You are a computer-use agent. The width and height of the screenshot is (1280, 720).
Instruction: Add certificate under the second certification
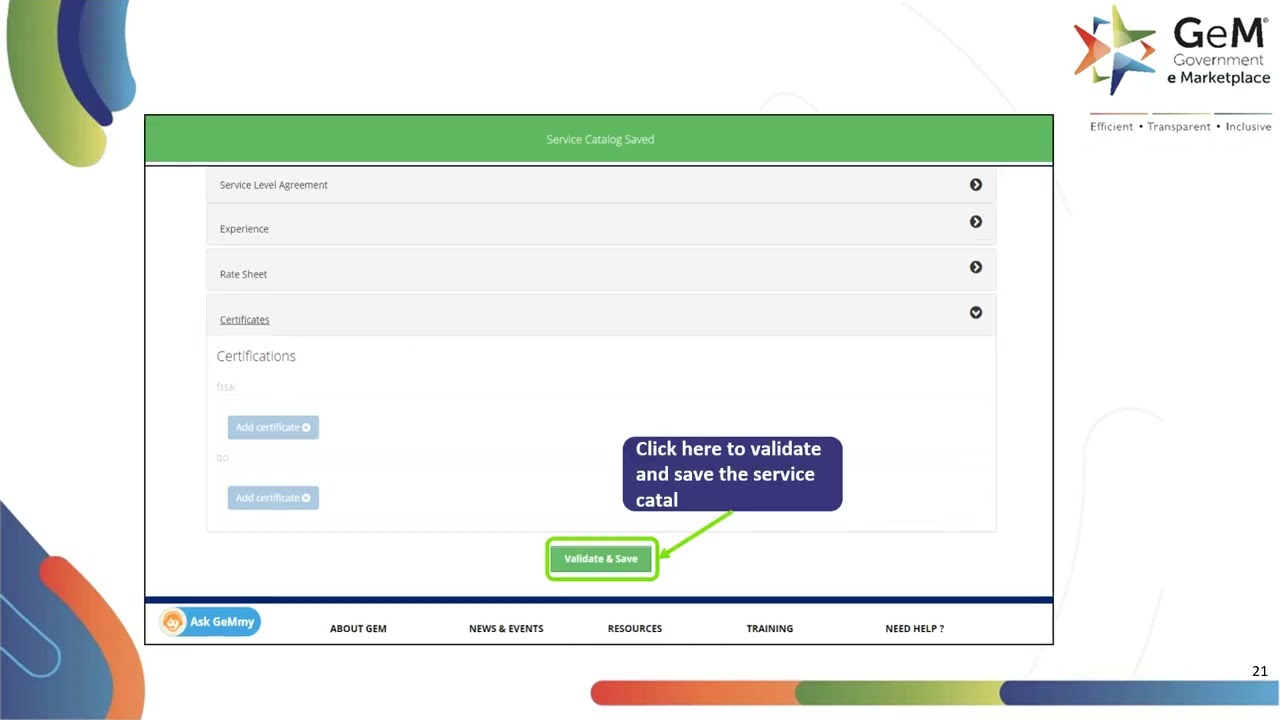273,498
